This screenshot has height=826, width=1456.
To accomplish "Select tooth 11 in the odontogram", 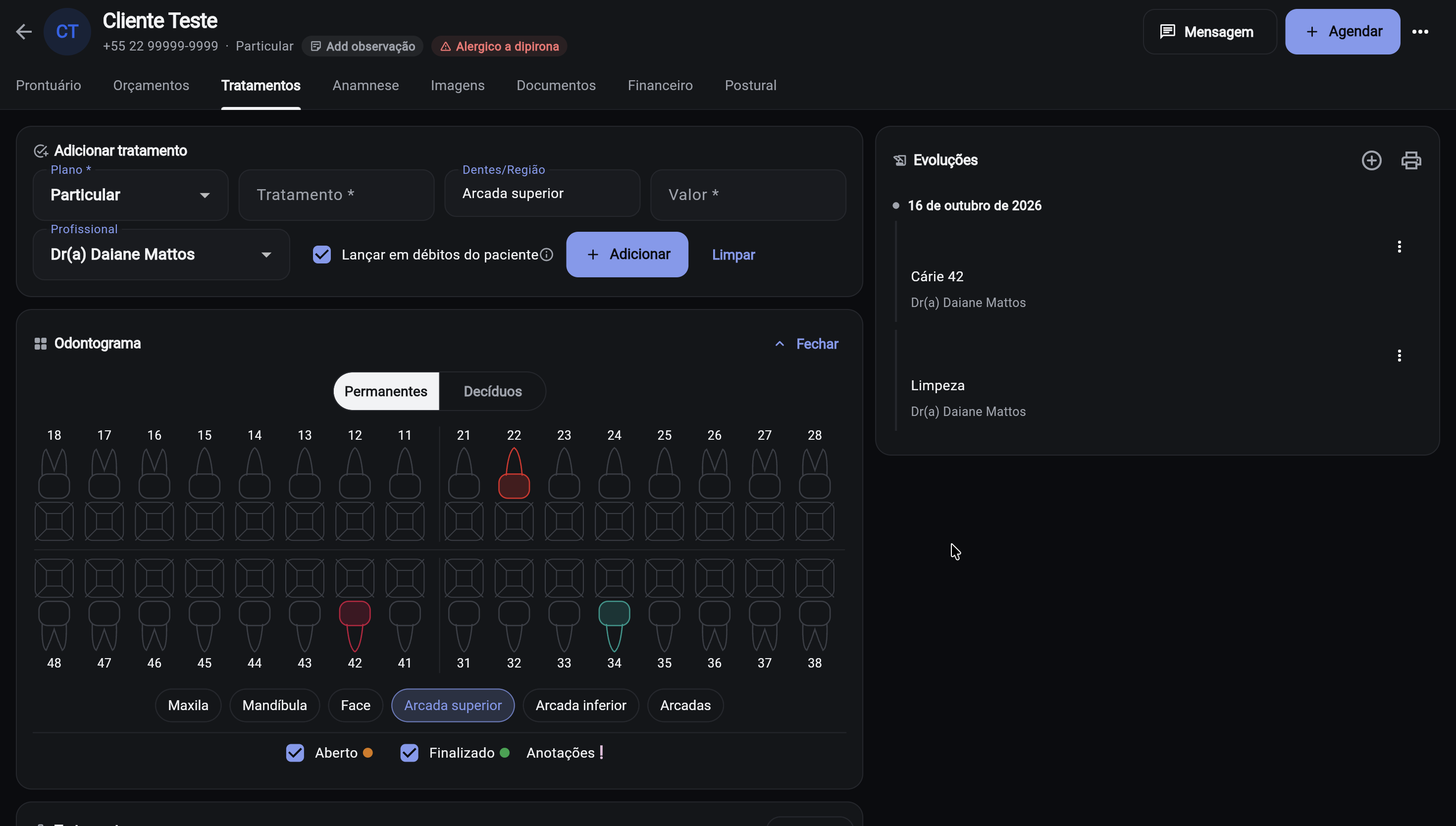I will coord(405,473).
